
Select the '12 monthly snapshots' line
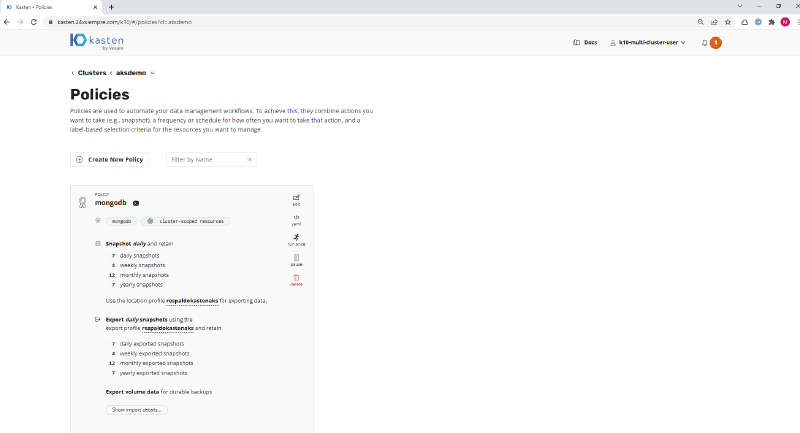[x=139, y=275]
